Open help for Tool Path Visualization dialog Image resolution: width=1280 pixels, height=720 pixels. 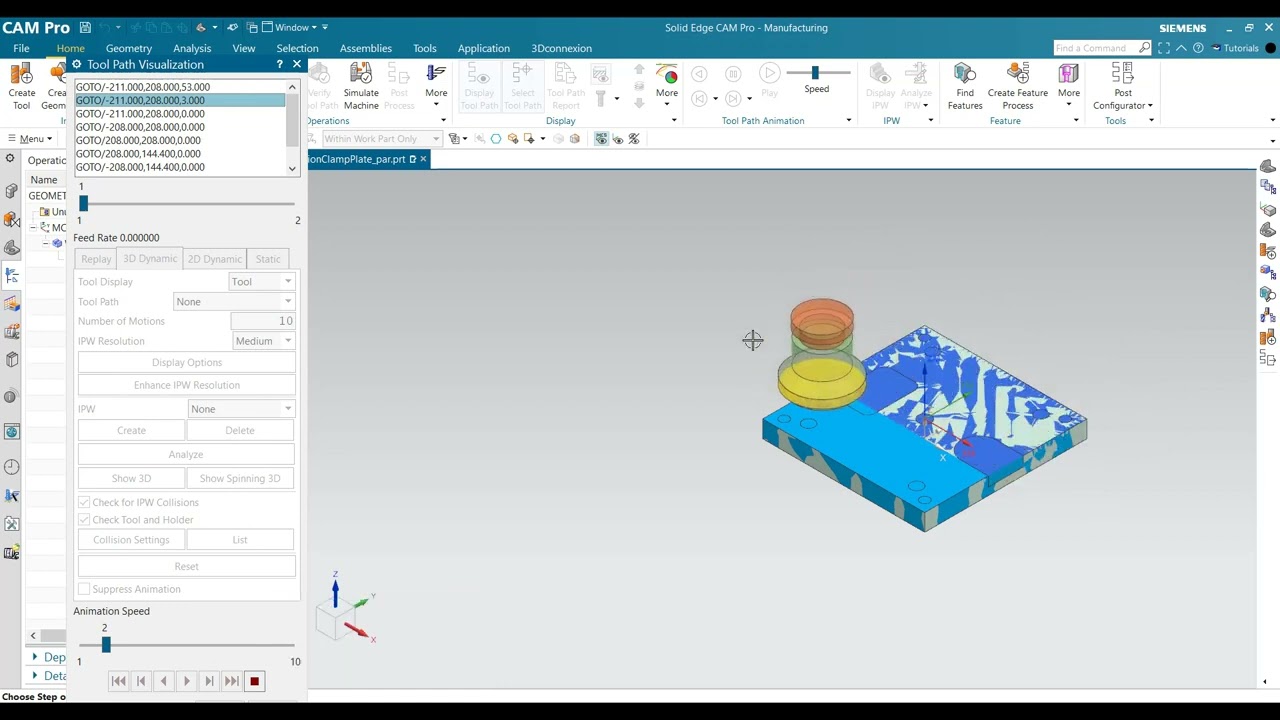point(279,64)
